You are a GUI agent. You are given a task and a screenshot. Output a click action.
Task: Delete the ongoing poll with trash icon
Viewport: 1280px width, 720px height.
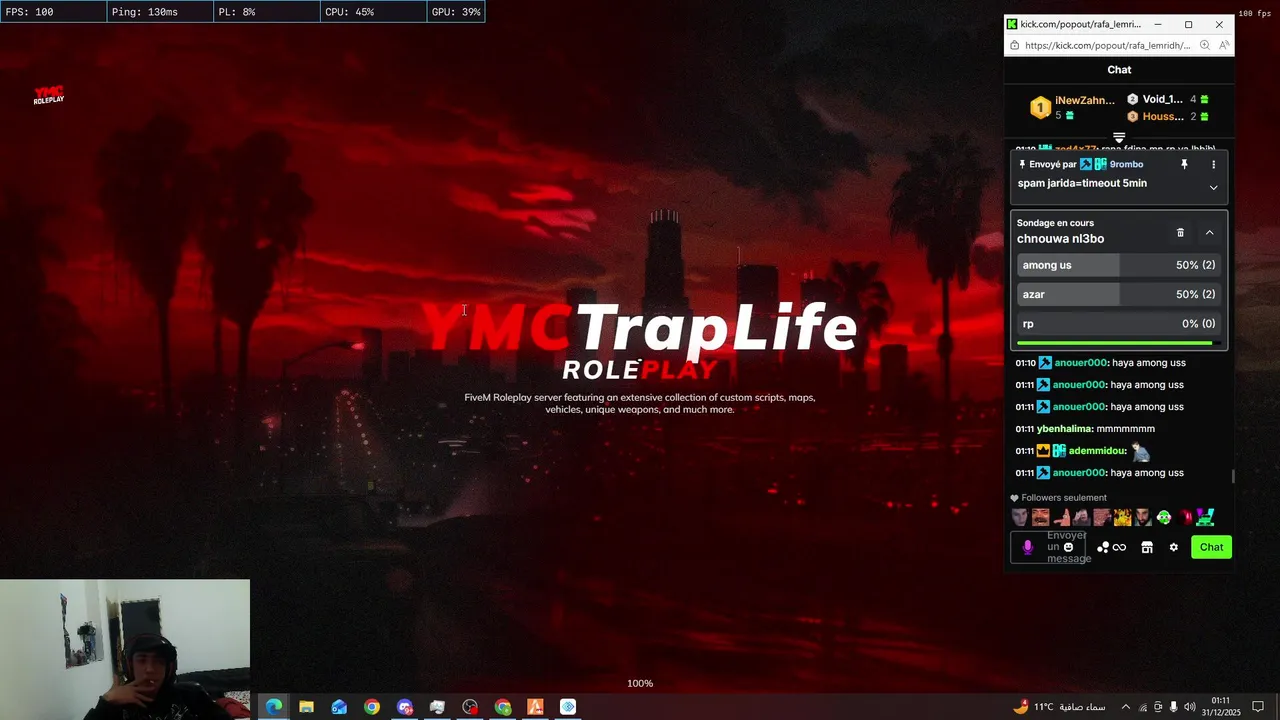click(x=1180, y=232)
